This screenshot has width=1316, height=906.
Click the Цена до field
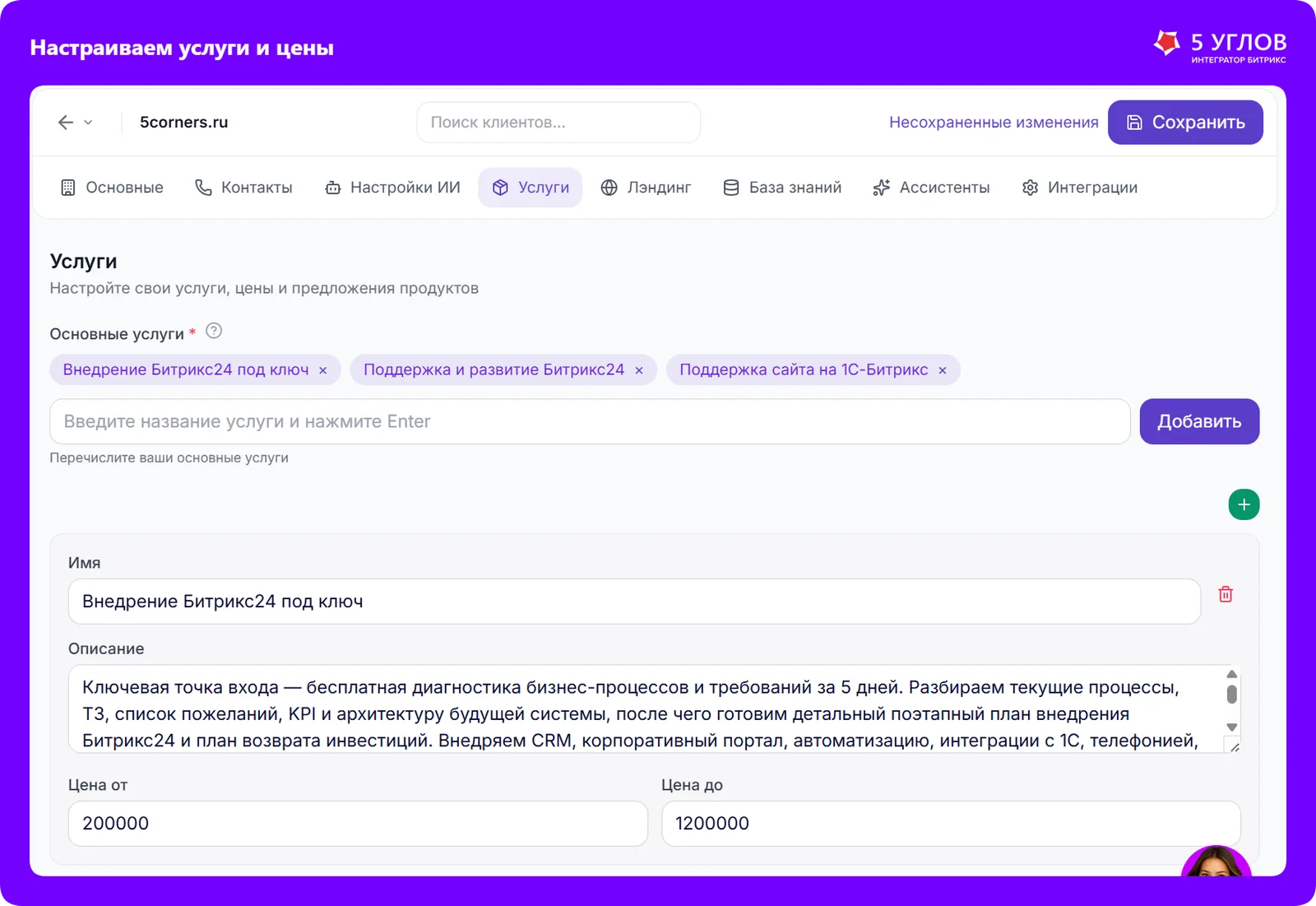coord(951,824)
